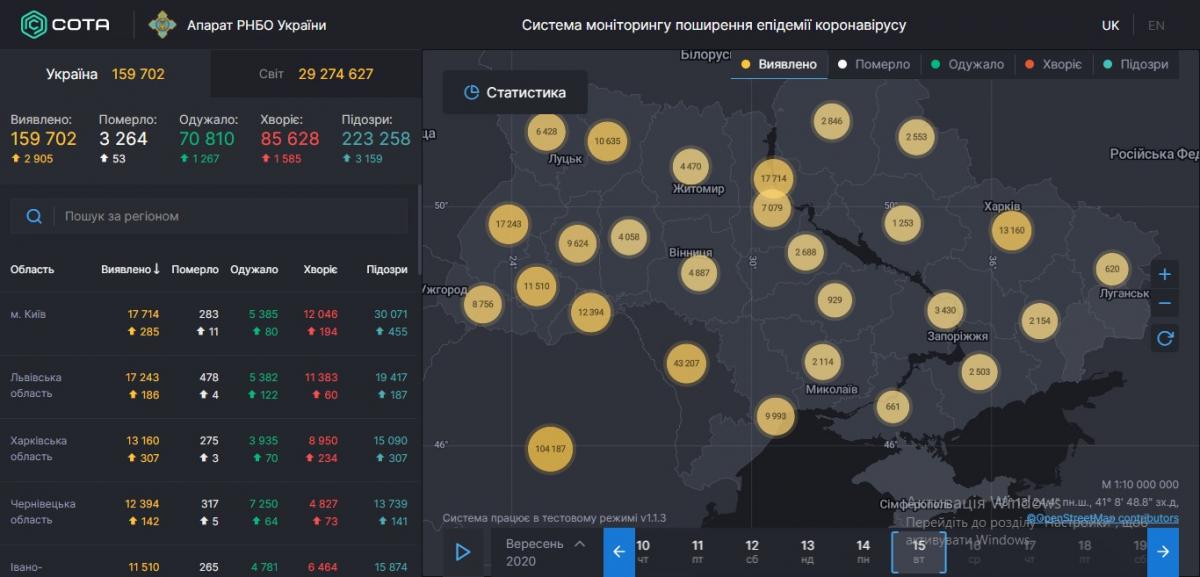Show Хворіє layer on map

tap(1053, 64)
